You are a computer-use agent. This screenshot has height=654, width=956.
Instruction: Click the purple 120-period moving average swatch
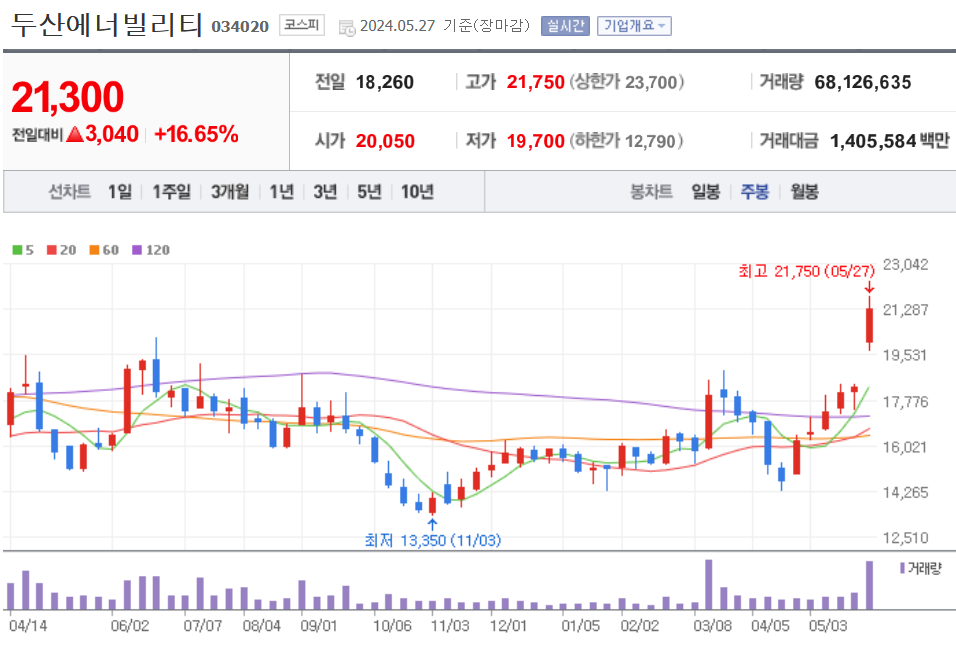[x=137, y=250]
